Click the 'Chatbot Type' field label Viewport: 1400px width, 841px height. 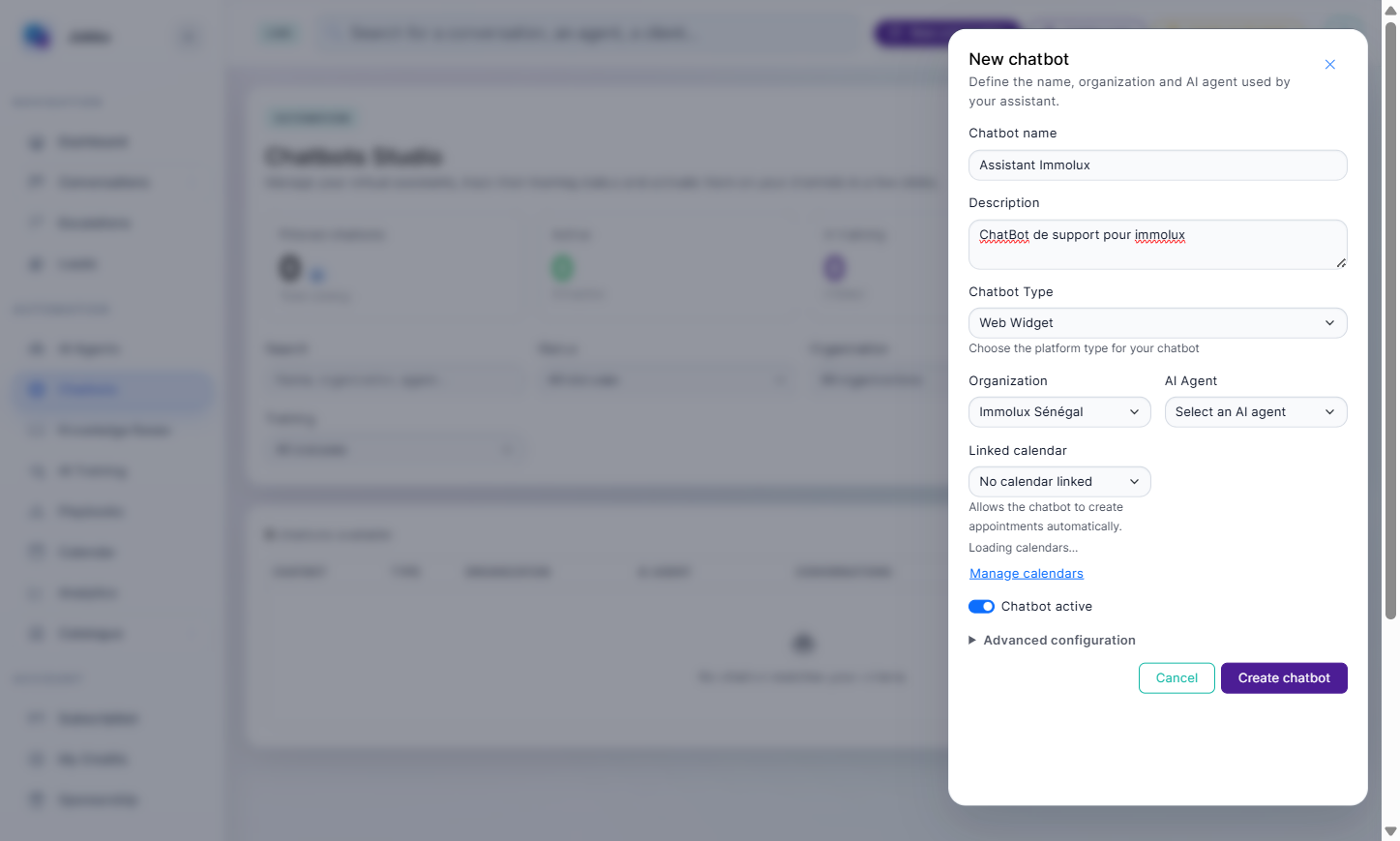[x=1011, y=292]
